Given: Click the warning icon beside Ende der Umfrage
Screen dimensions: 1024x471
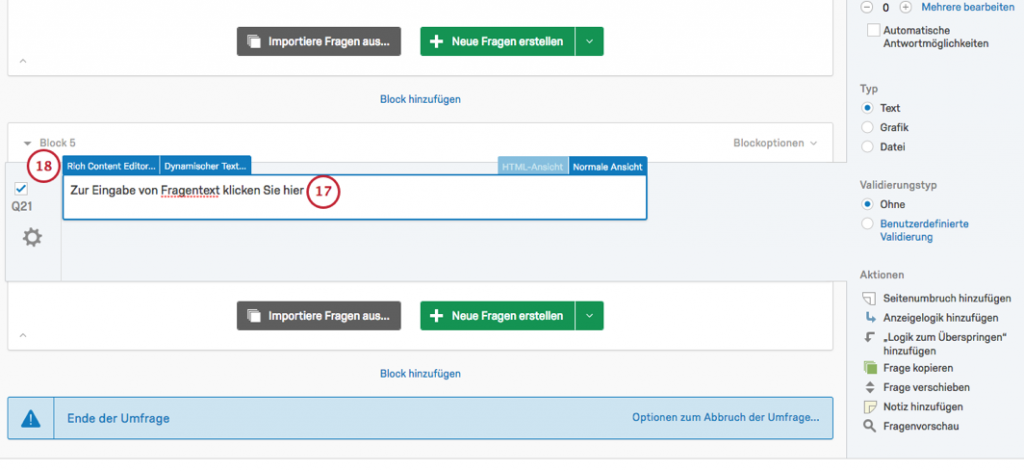Looking at the screenshot, I should coord(31,418).
